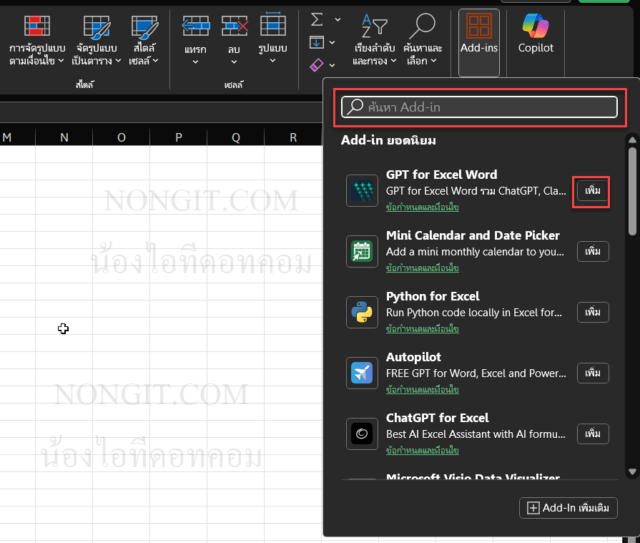
Task: Click the add-in list scrollbar thumb
Action: pyautogui.click(x=632, y=191)
